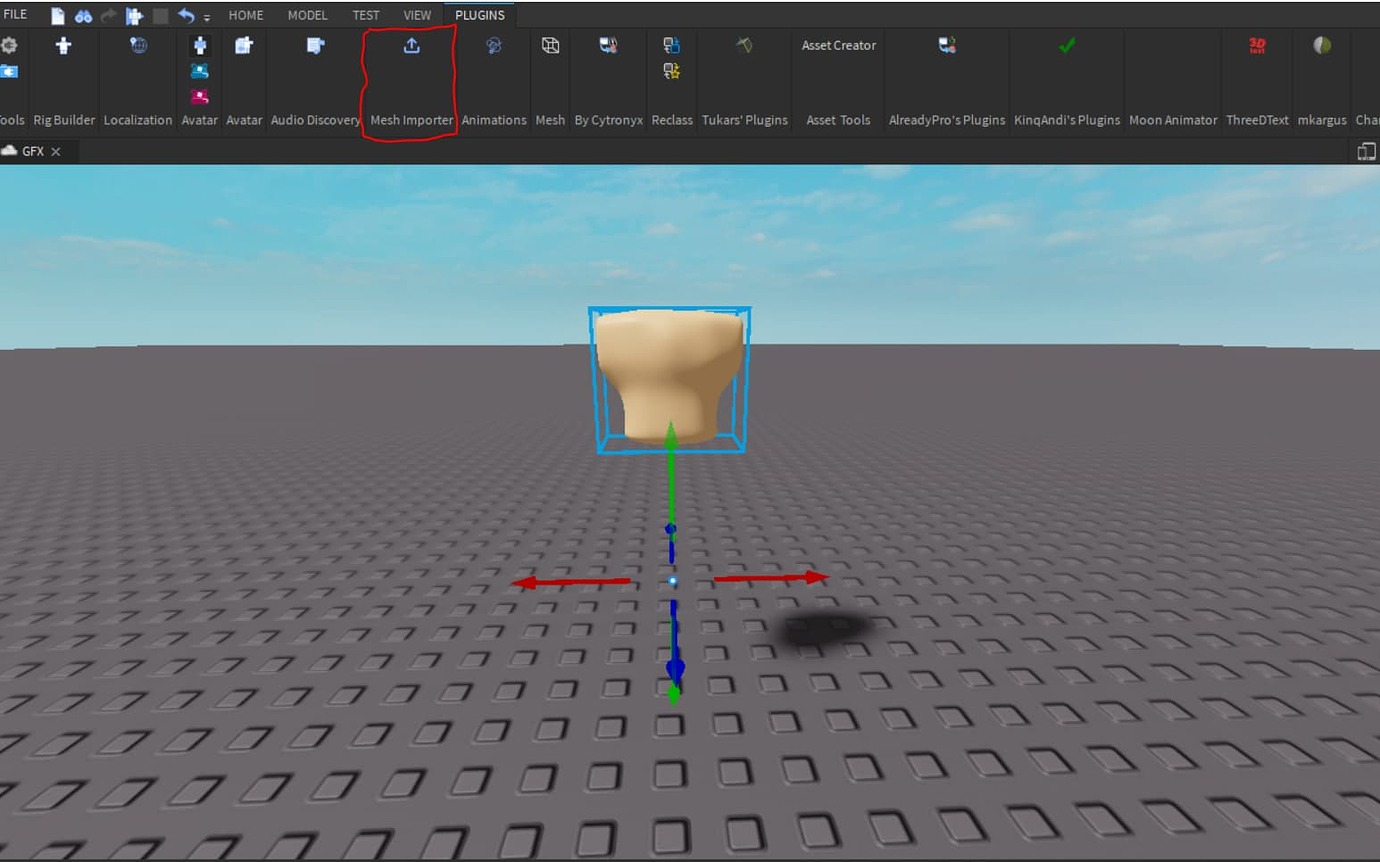Select the GFX document tab

(x=33, y=151)
